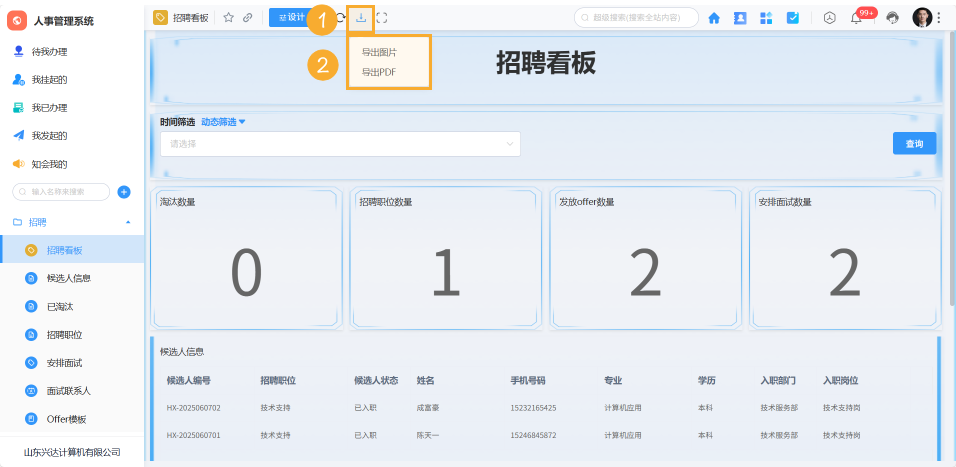This screenshot has height=467, width=956.
Task: Click the 查询 button
Action: (914, 144)
